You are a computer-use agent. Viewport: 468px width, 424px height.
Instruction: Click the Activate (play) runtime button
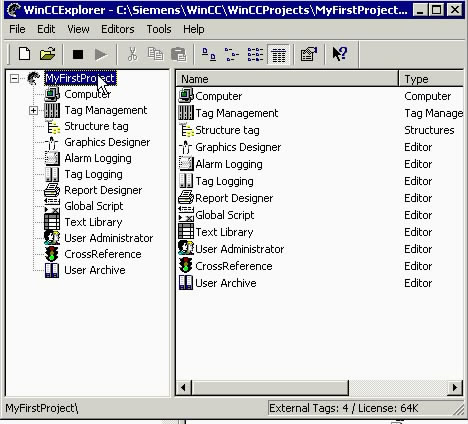click(x=101, y=54)
